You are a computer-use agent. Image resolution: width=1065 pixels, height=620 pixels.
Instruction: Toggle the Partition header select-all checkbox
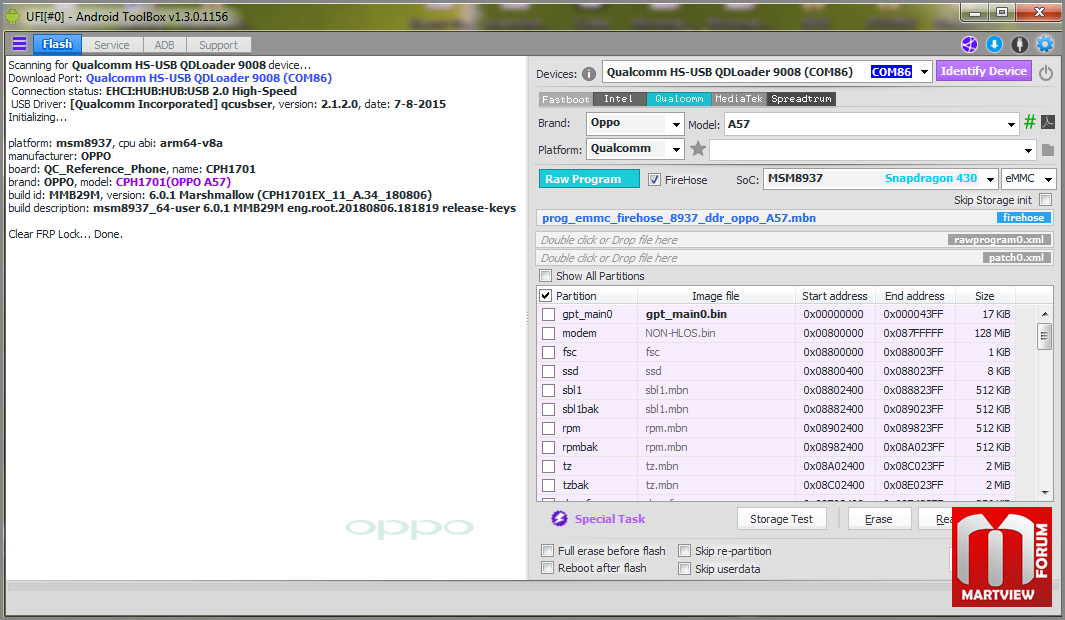pos(545,295)
